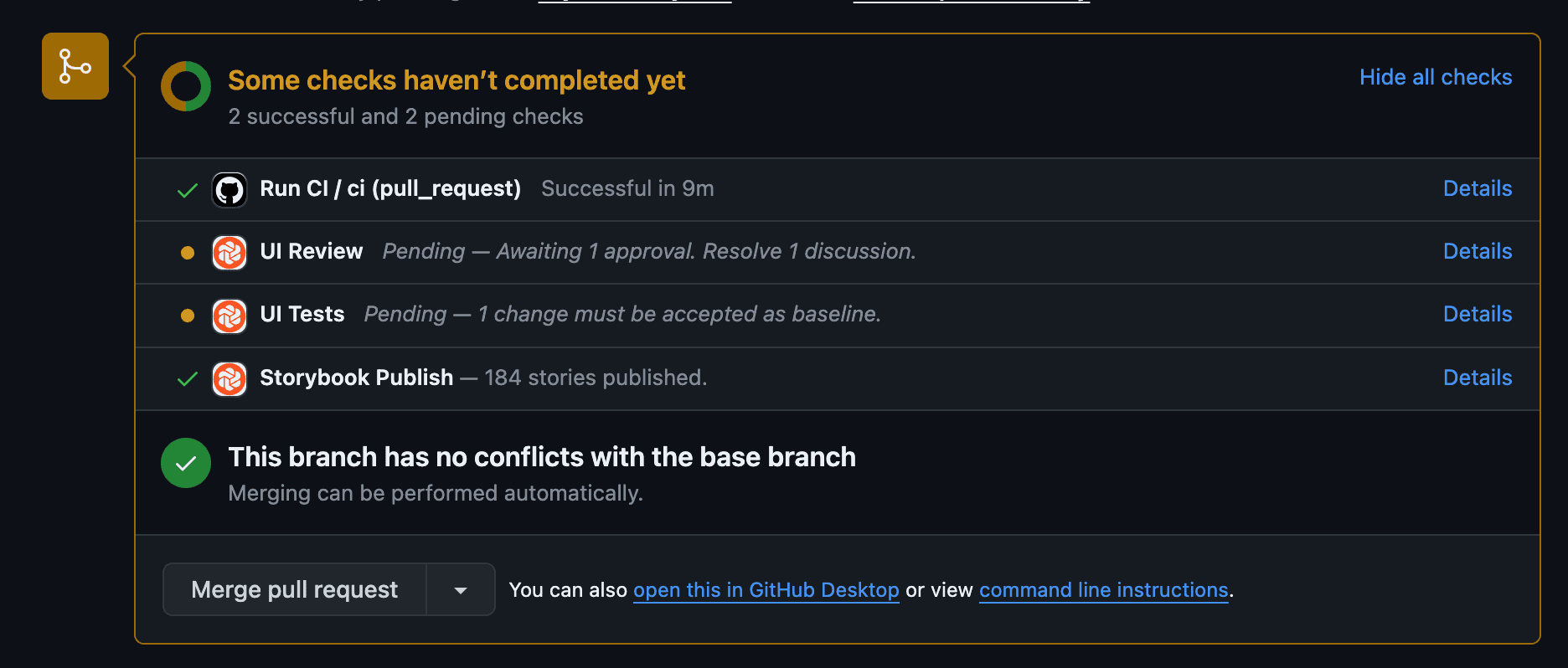Open Details for UI Review check
The width and height of the screenshot is (1568, 668).
click(x=1478, y=251)
